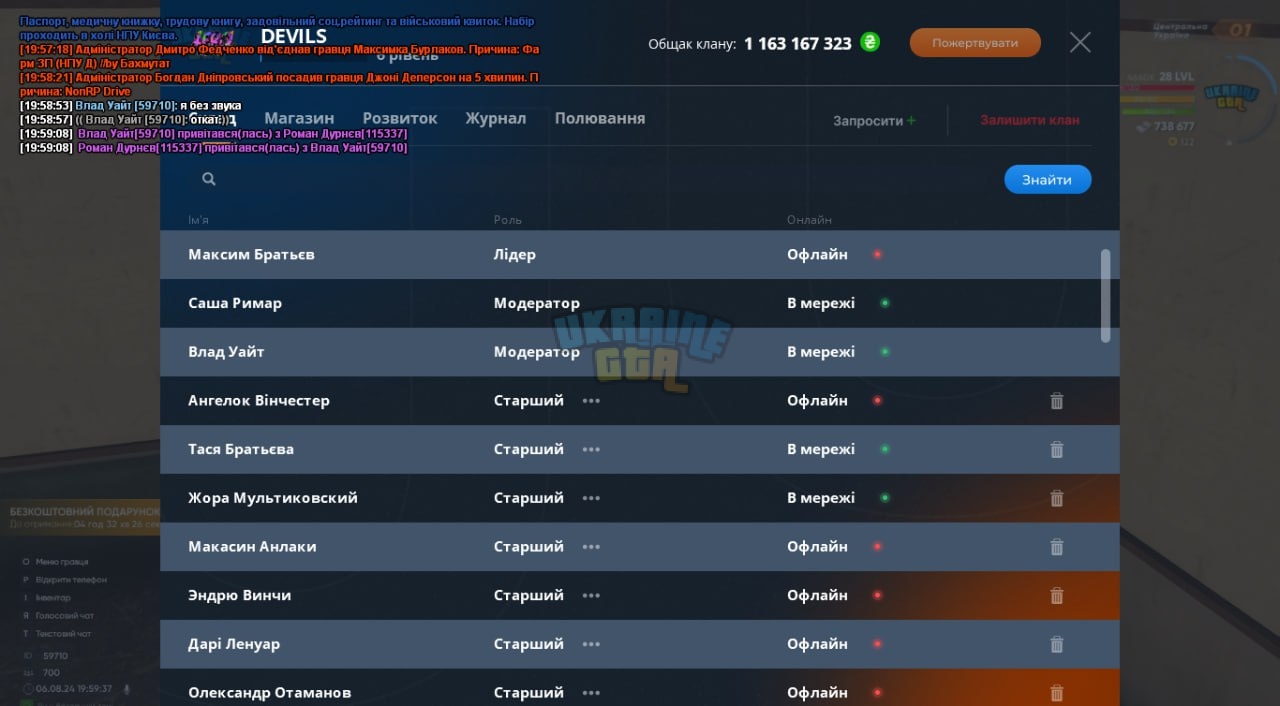Image resolution: width=1280 pixels, height=706 pixels.
Task: Open the role menu for Олександр Отаманов
Action: click(591, 693)
